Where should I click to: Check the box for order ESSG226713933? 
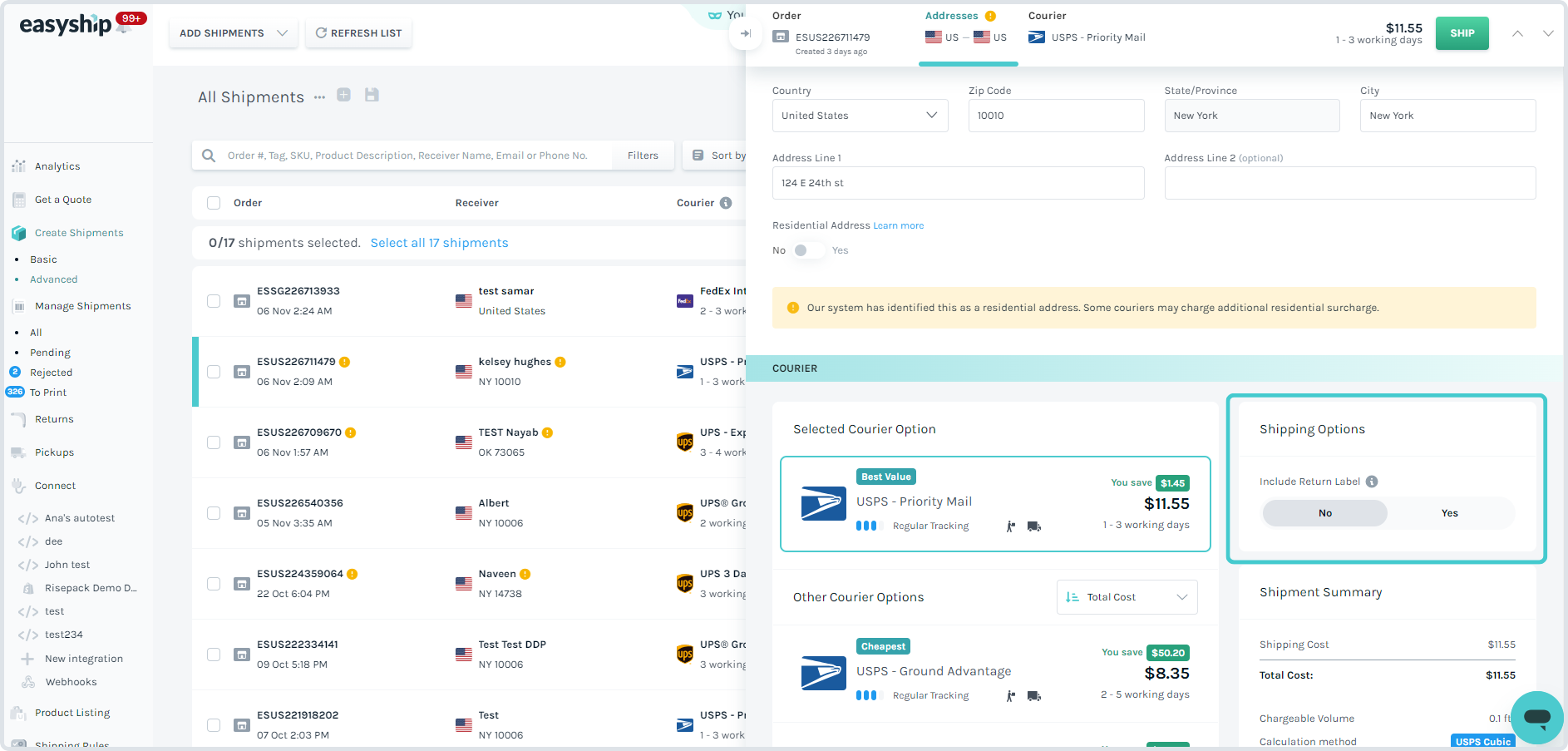[x=214, y=301]
